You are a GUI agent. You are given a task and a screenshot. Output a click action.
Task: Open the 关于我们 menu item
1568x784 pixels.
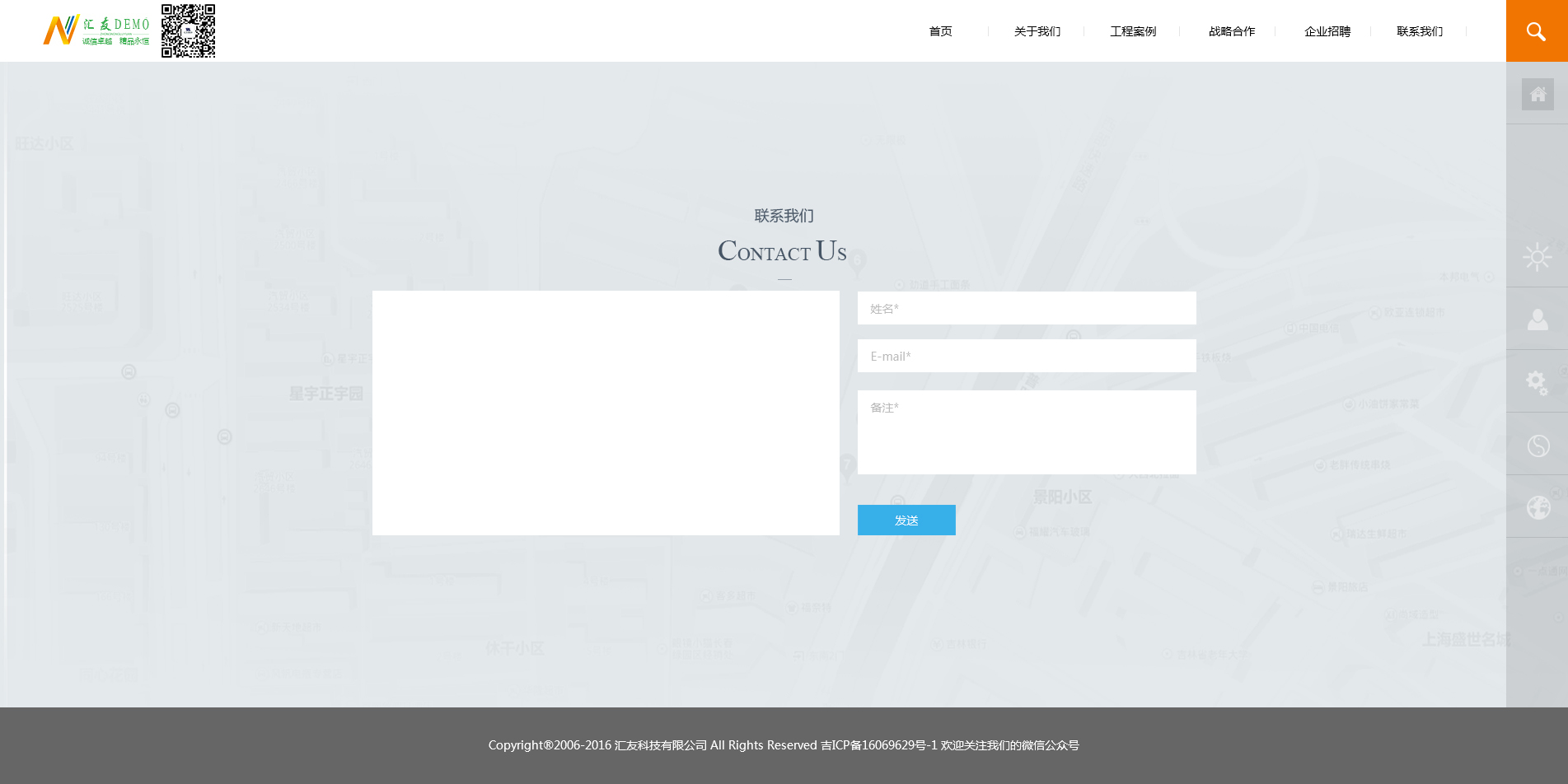1037,31
